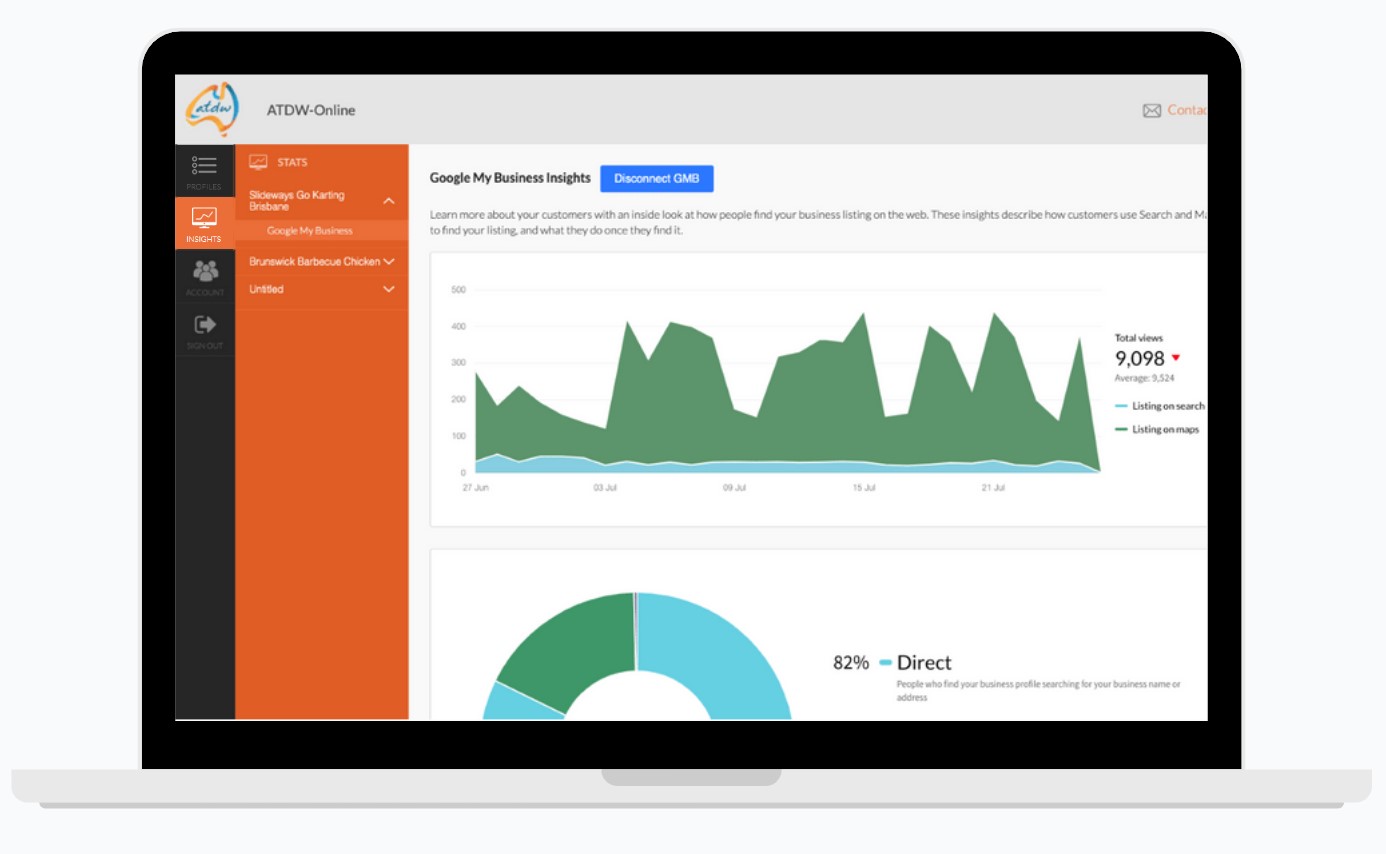The width and height of the screenshot is (1386, 854).
Task: Click the Direct legend color swatch
Action: tap(886, 663)
